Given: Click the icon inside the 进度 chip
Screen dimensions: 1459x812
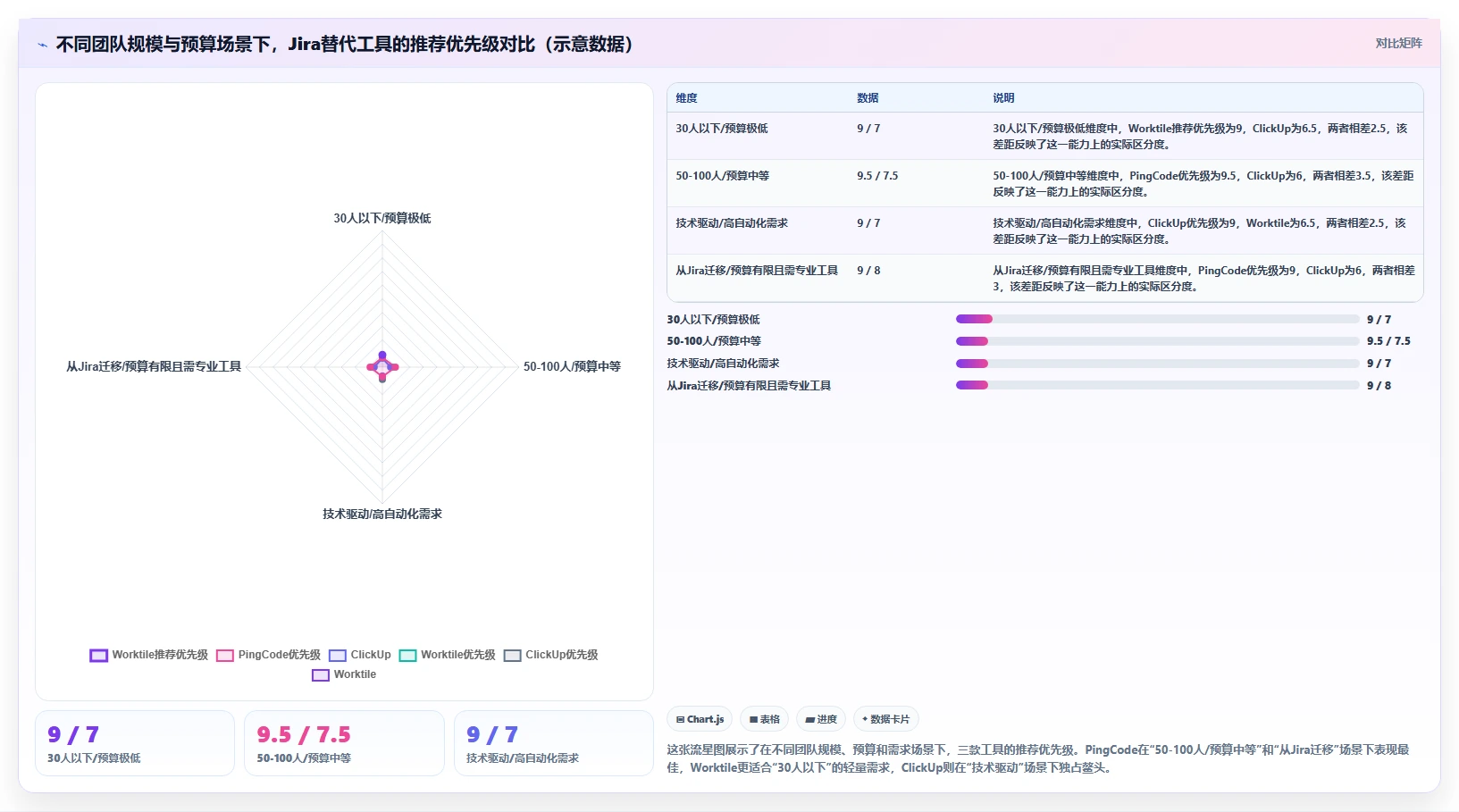Looking at the screenshot, I should tap(809, 719).
